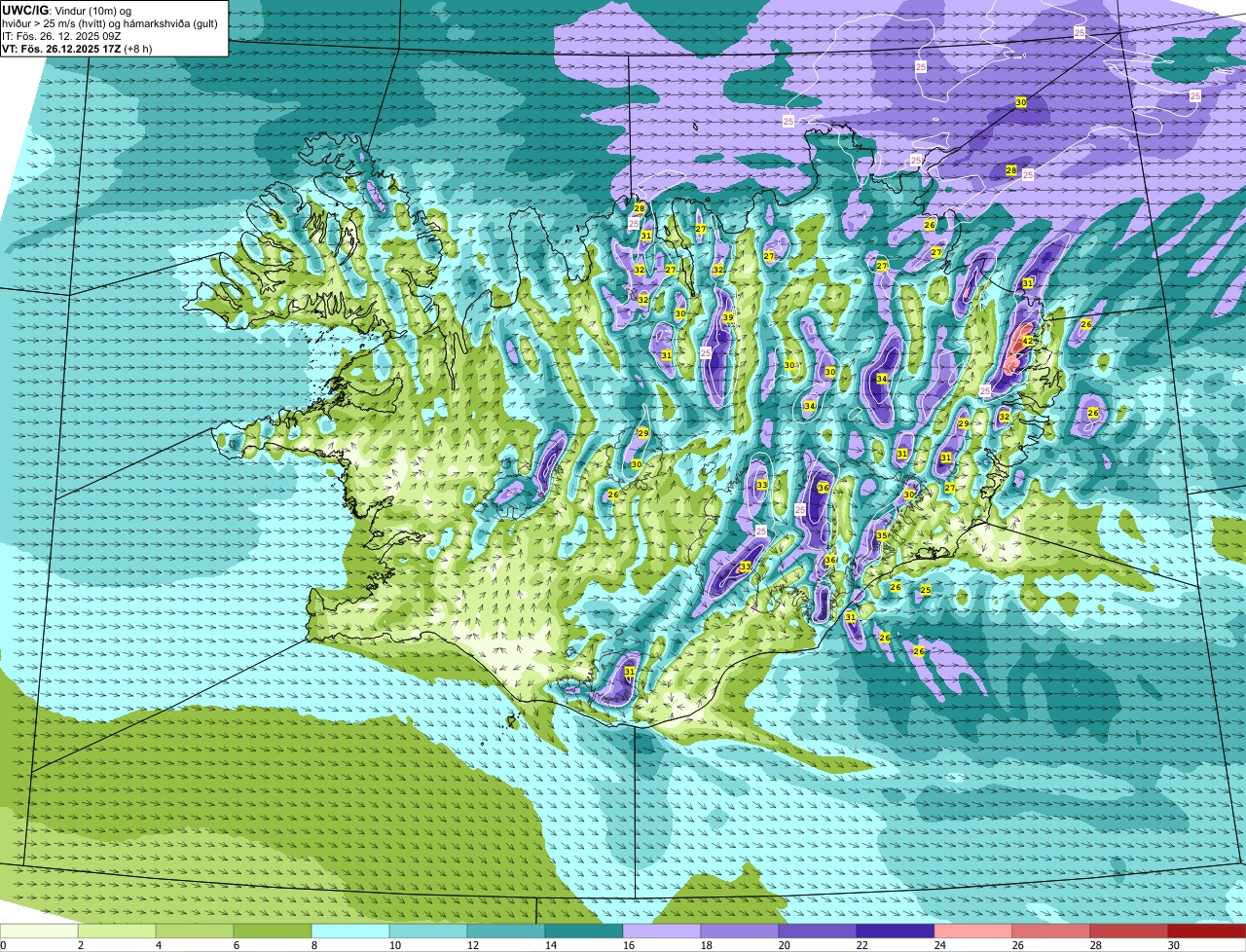The width and height of the screenshot is (1246, 952).
Task: Click the legend swatch between 26 and 28
Action: point(1051,931)
